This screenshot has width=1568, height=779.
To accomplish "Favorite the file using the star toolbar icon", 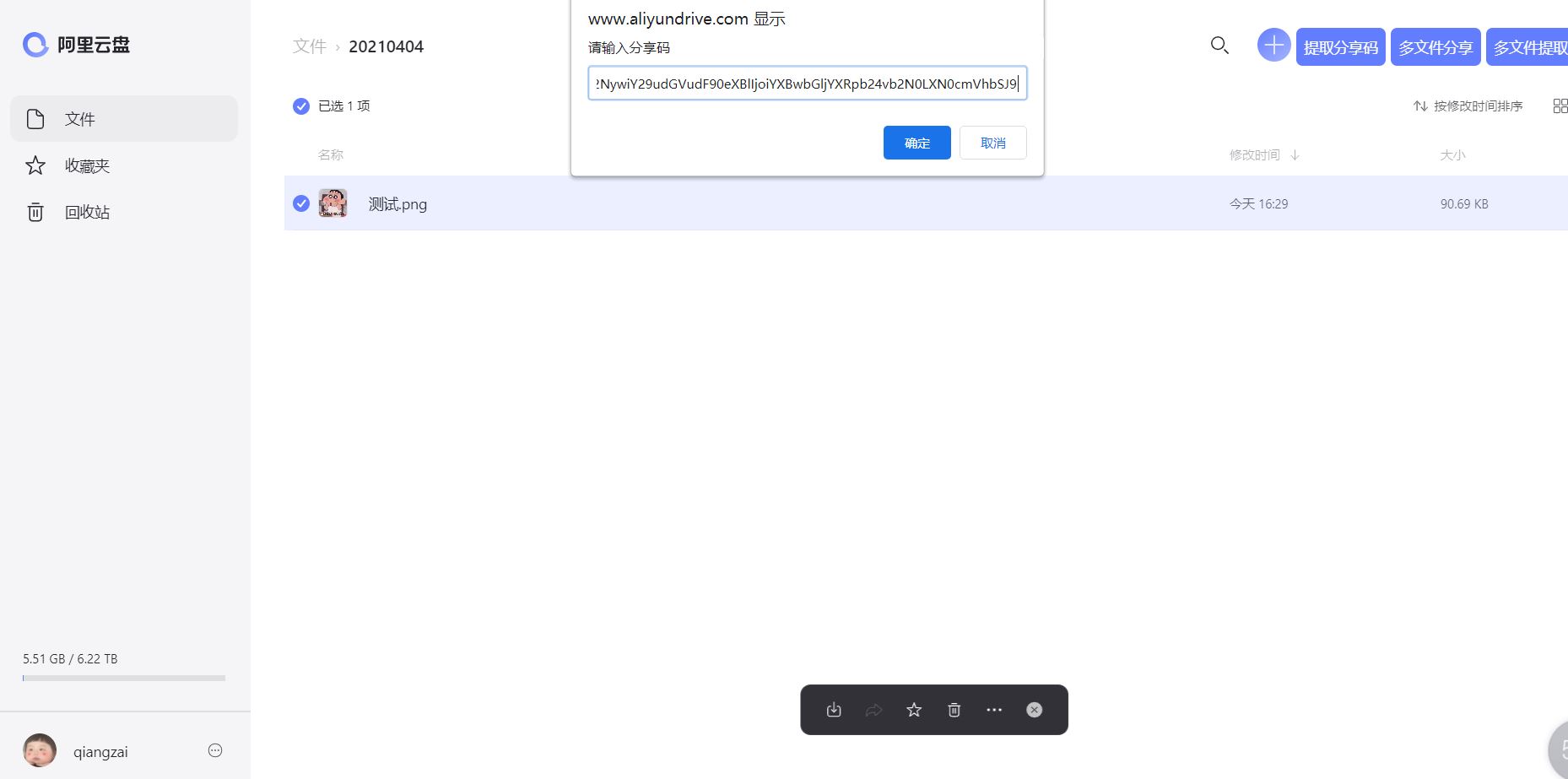I will click(914, 710).
